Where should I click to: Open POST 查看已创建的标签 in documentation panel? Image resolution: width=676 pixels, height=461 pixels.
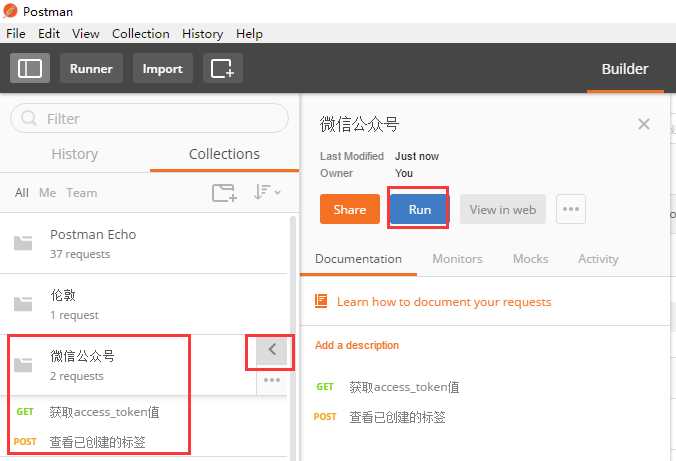point(380,417)
